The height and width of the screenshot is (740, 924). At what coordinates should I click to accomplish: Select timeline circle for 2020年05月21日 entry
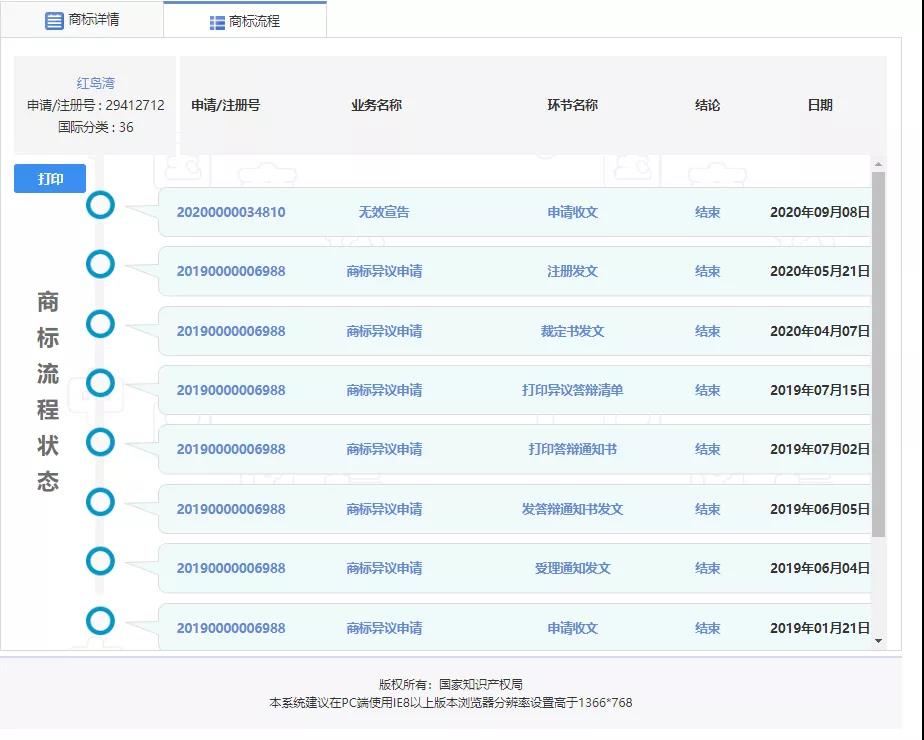(100, 265)
